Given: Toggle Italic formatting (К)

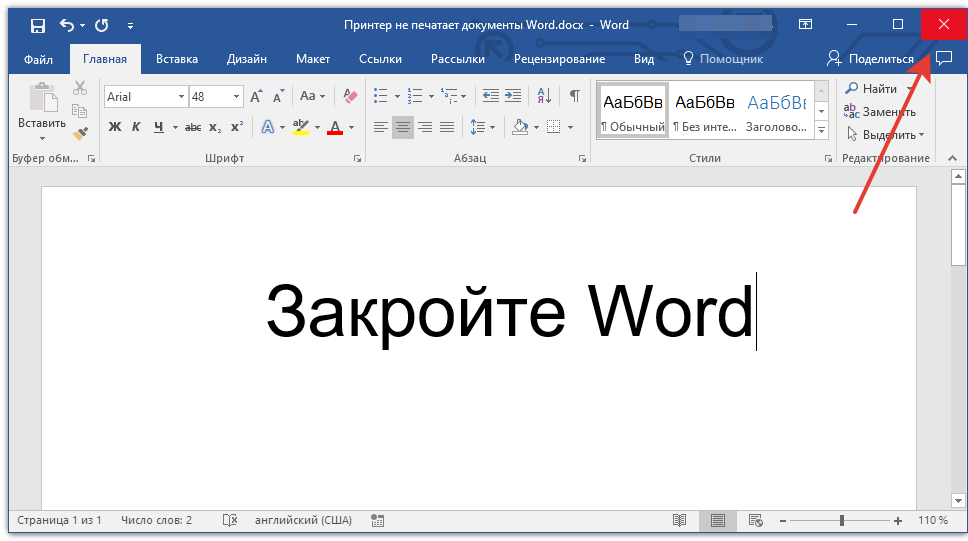Looking at the screenshot, I should tap(136, 127).
